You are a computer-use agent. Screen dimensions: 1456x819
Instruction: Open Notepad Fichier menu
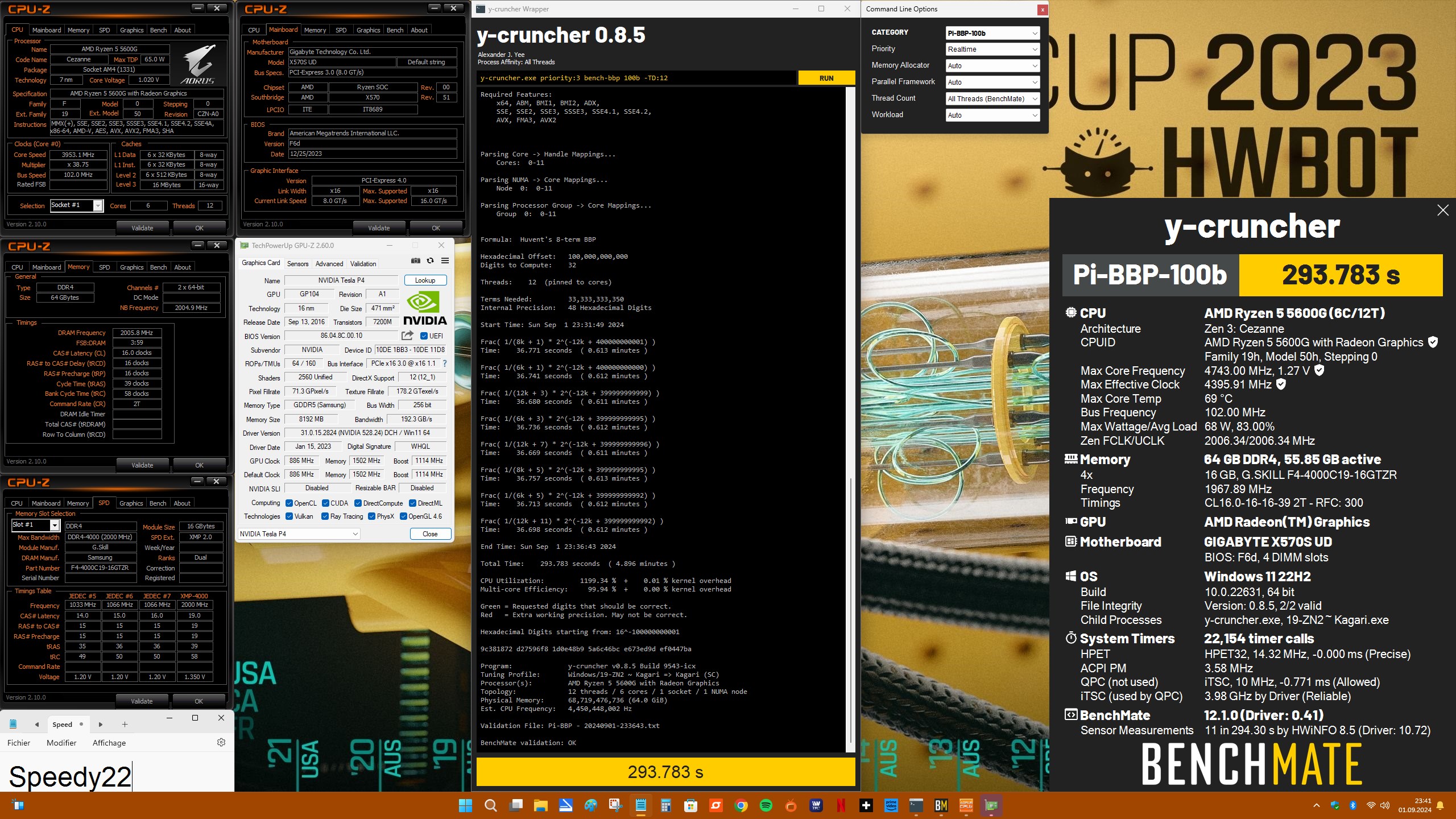[x=19, y=743]
